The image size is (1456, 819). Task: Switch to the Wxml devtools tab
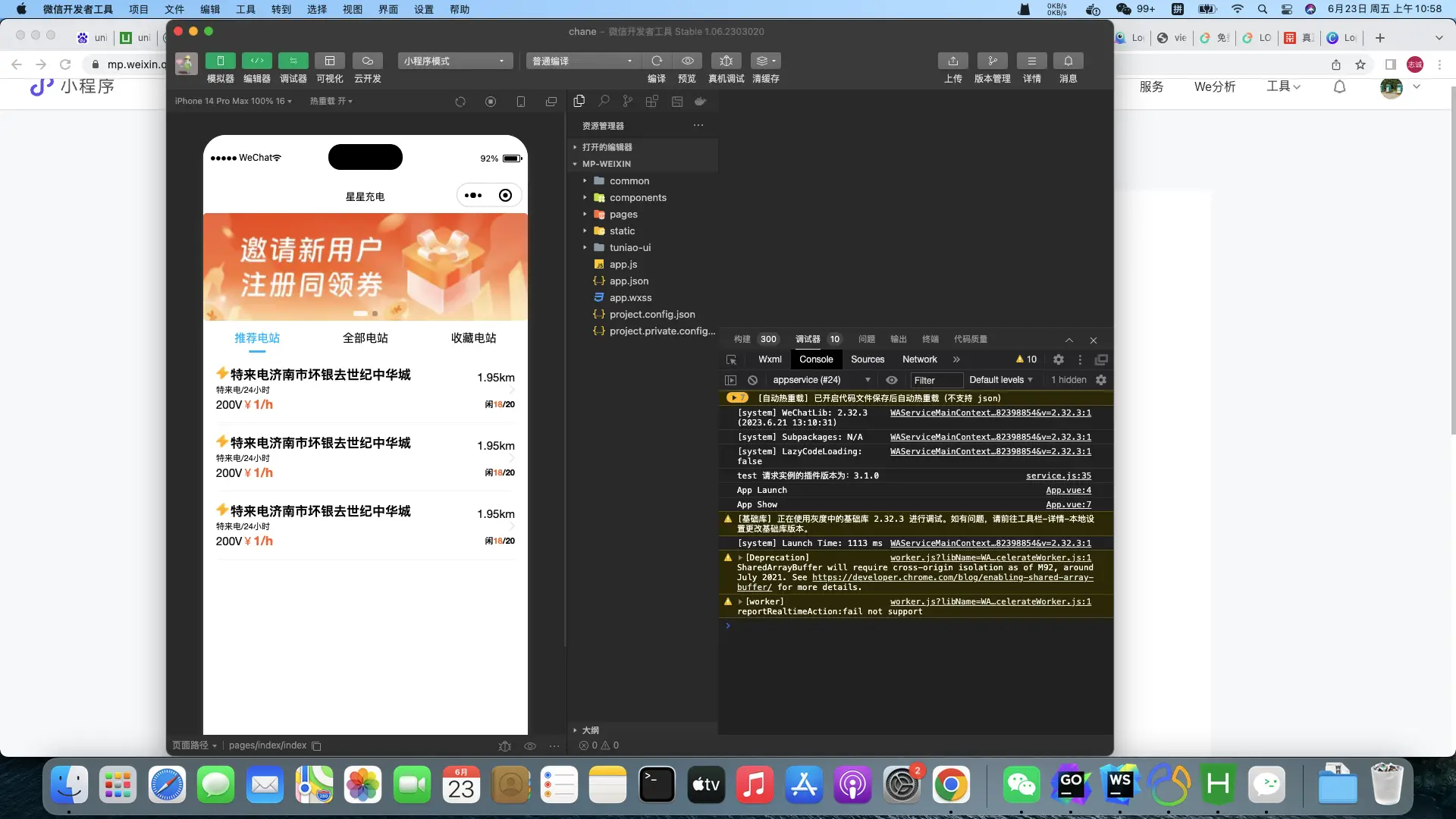[x=770, y=359]
